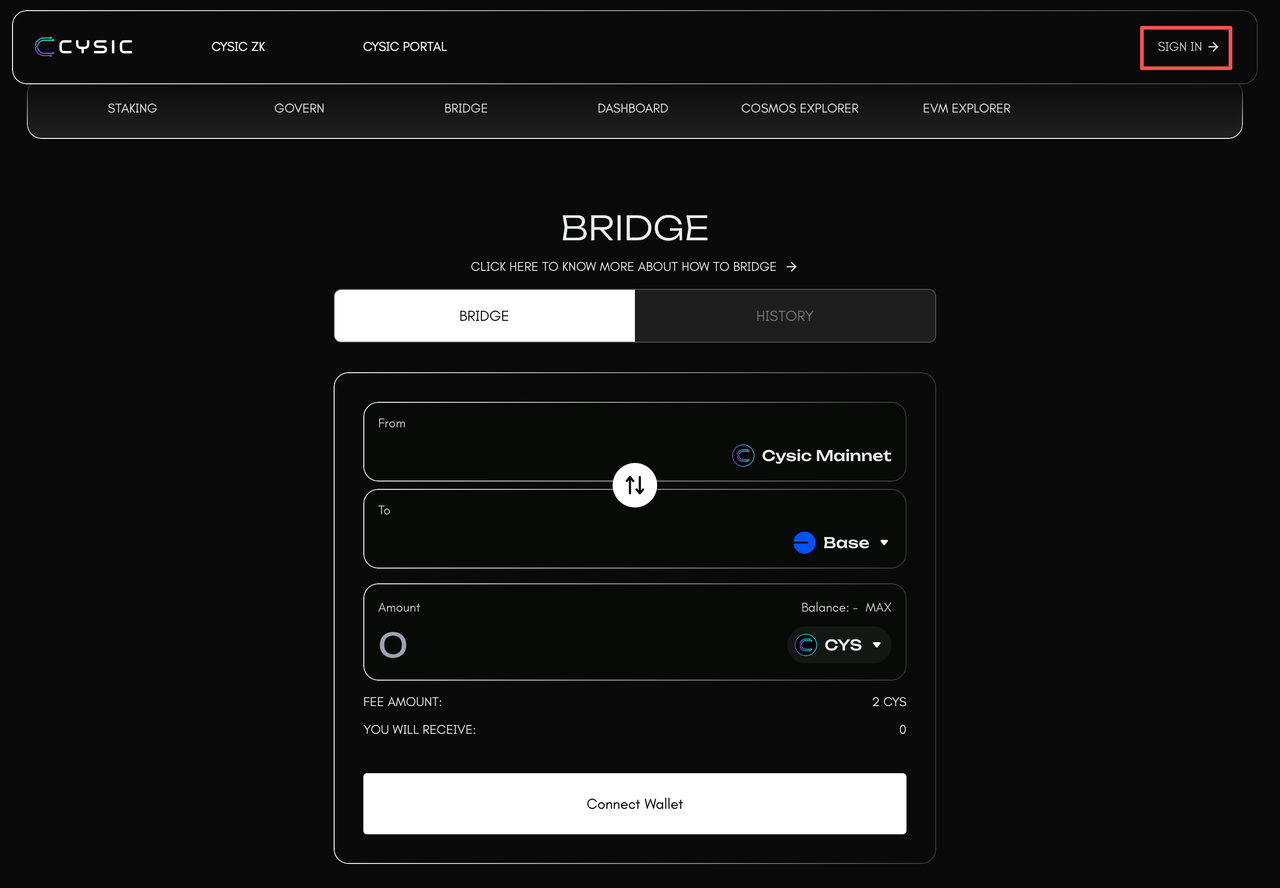Click MAX to use full balance

coord(878,608)
